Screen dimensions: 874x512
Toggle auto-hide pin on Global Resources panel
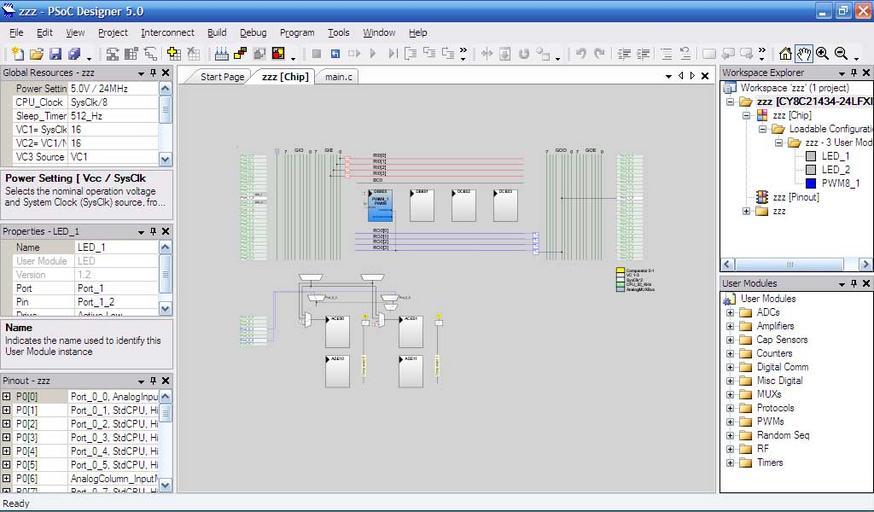point(152,73)
